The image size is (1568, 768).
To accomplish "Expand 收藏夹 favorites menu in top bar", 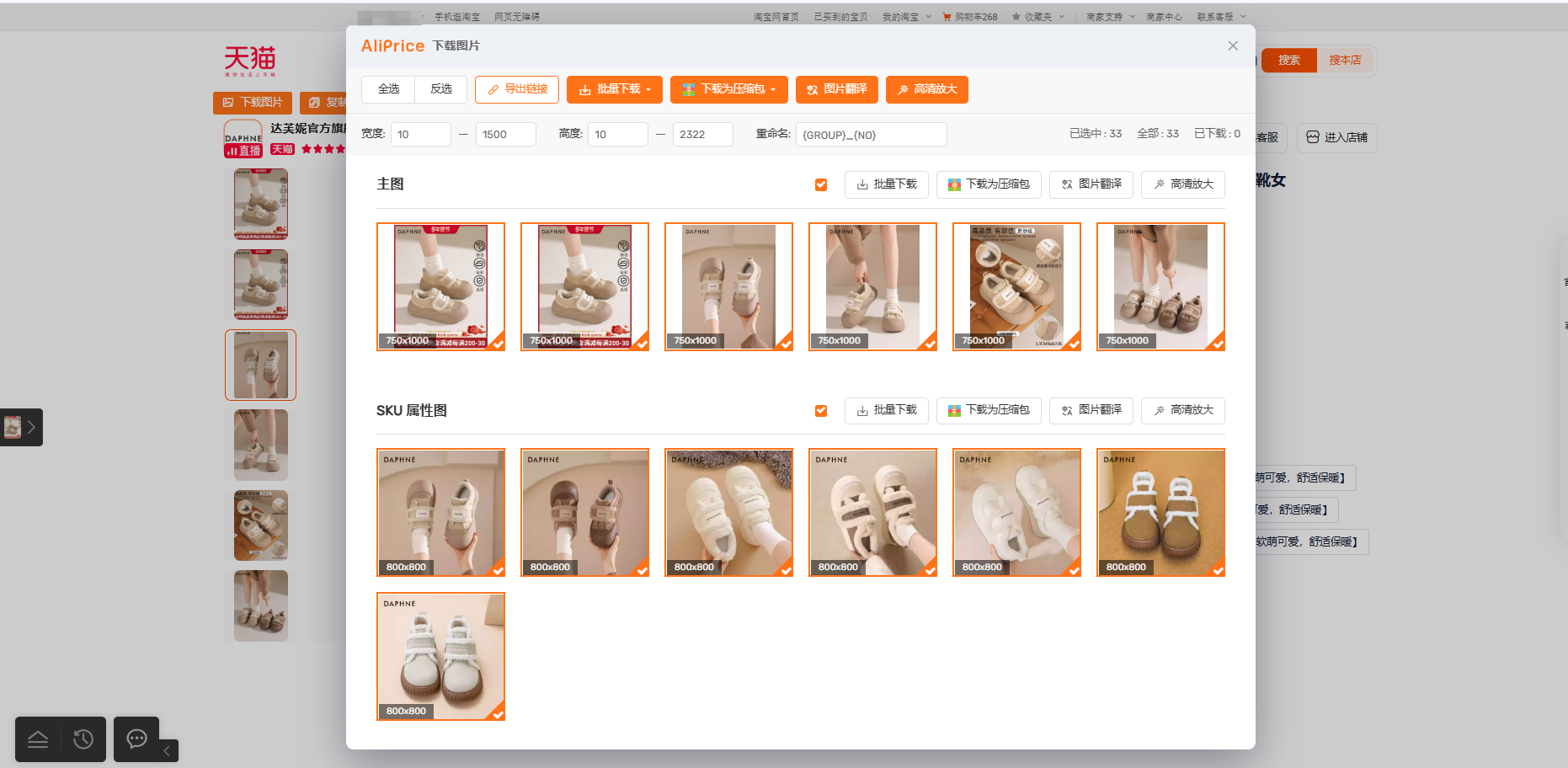I will tap(1038, 17).
